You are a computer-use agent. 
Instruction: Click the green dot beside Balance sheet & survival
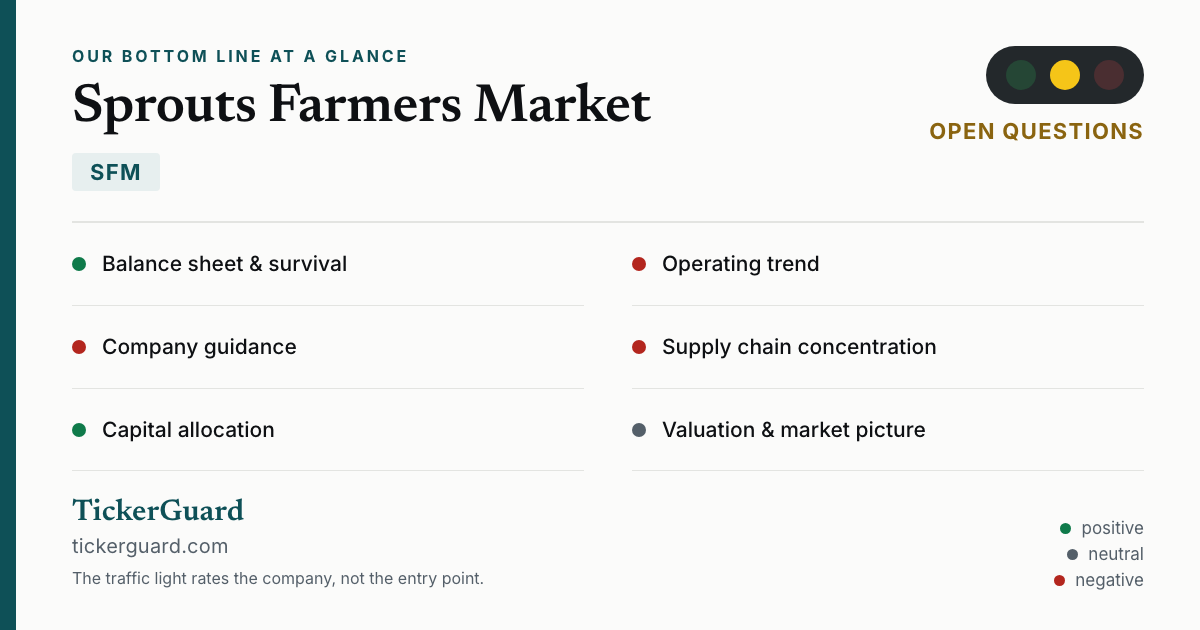(x=79, y=264)
